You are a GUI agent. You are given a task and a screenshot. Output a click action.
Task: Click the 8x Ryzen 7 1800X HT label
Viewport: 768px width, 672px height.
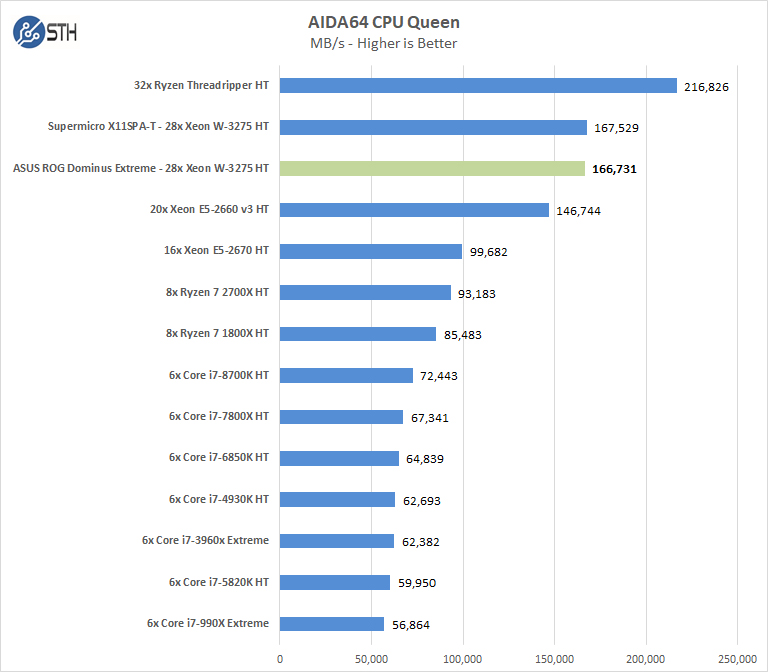click(217, 334)
